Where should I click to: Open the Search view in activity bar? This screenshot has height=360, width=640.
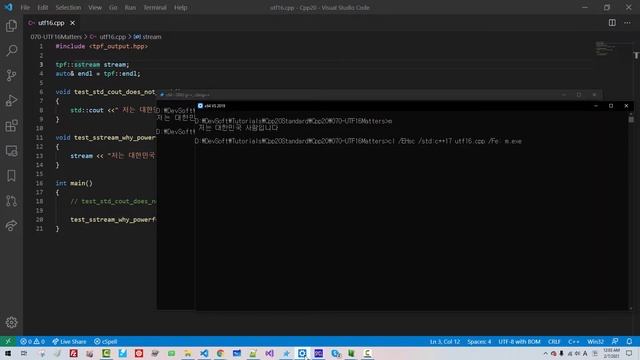[x=11, y=51]
